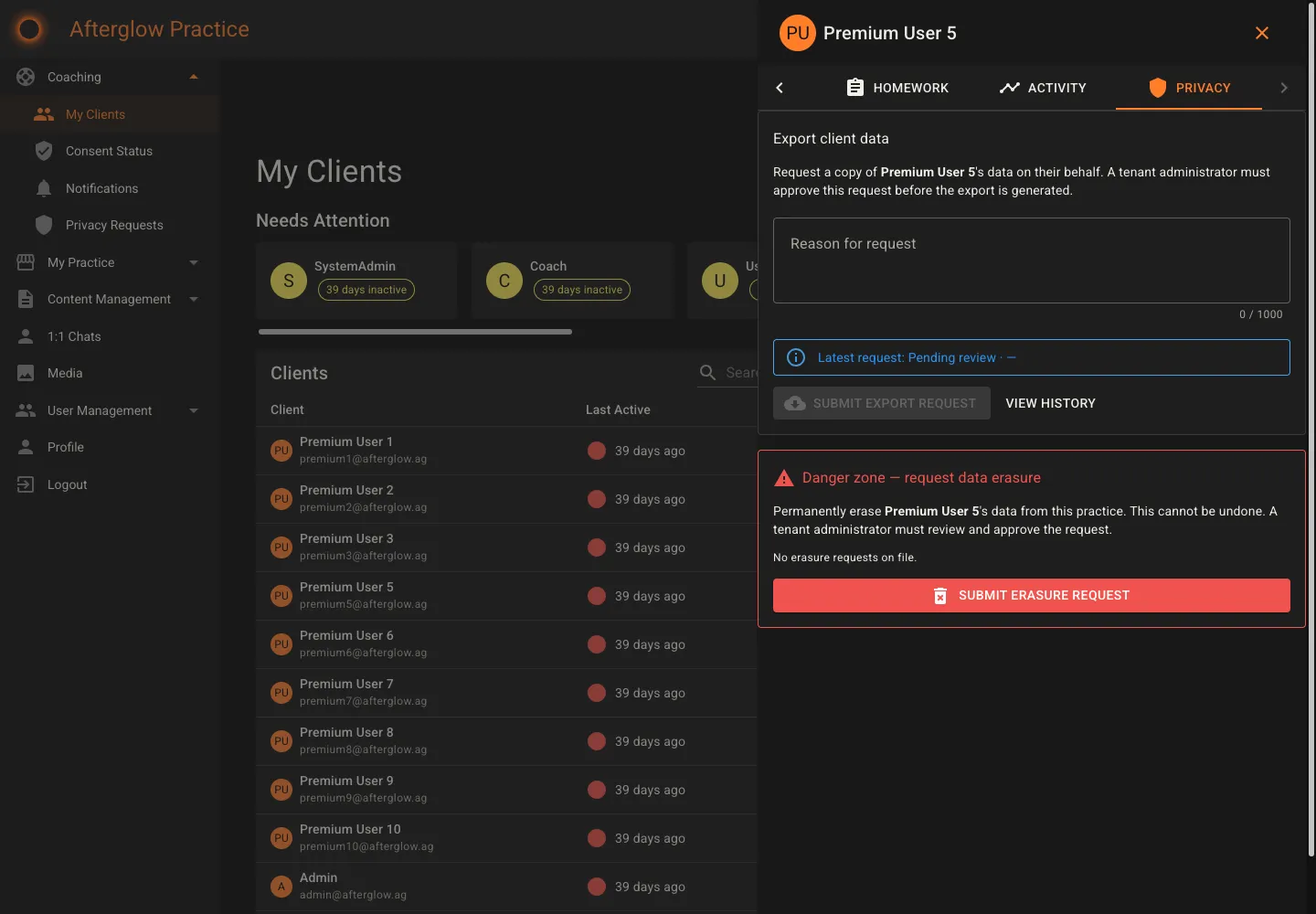Image resolution: width=1316 pixels, height=914 pixels.
Task: Select the Privacy tab
Action: 1189,88
